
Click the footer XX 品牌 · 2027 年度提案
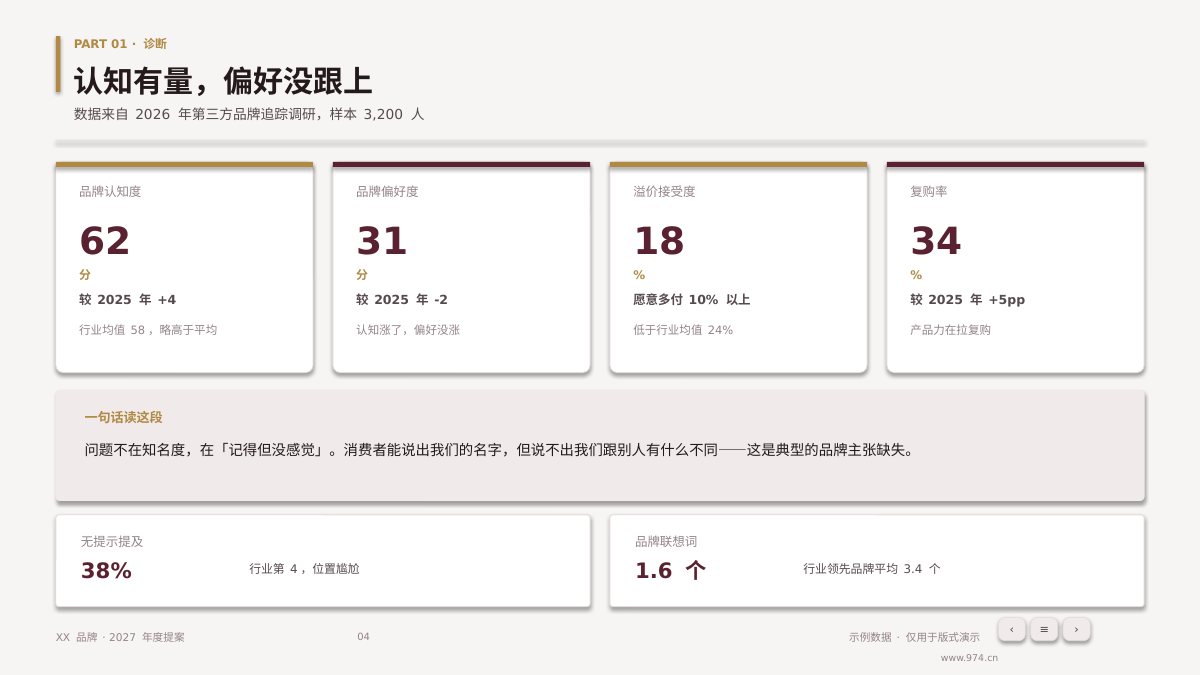click(120, 637)
